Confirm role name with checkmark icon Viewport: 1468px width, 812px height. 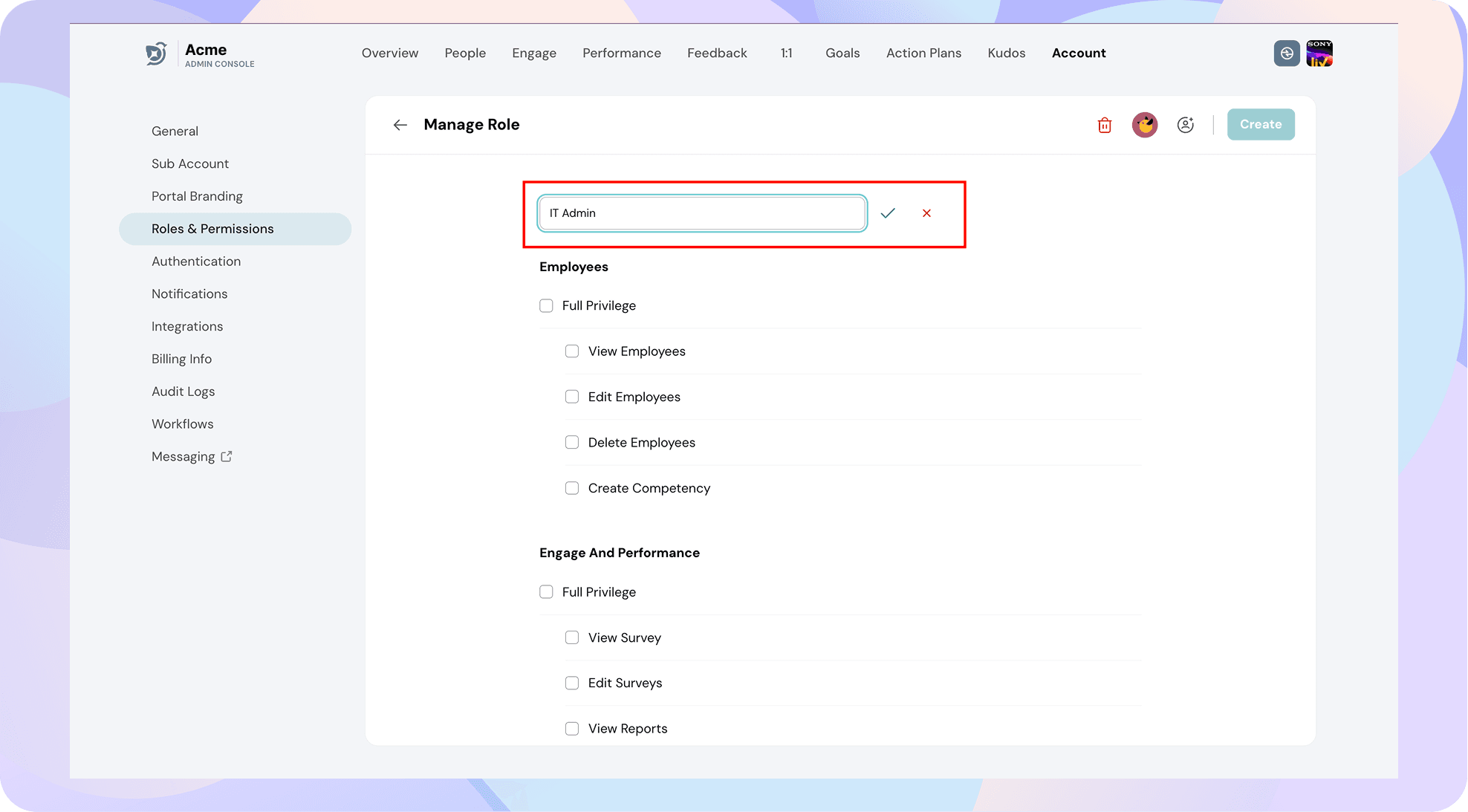888,213
